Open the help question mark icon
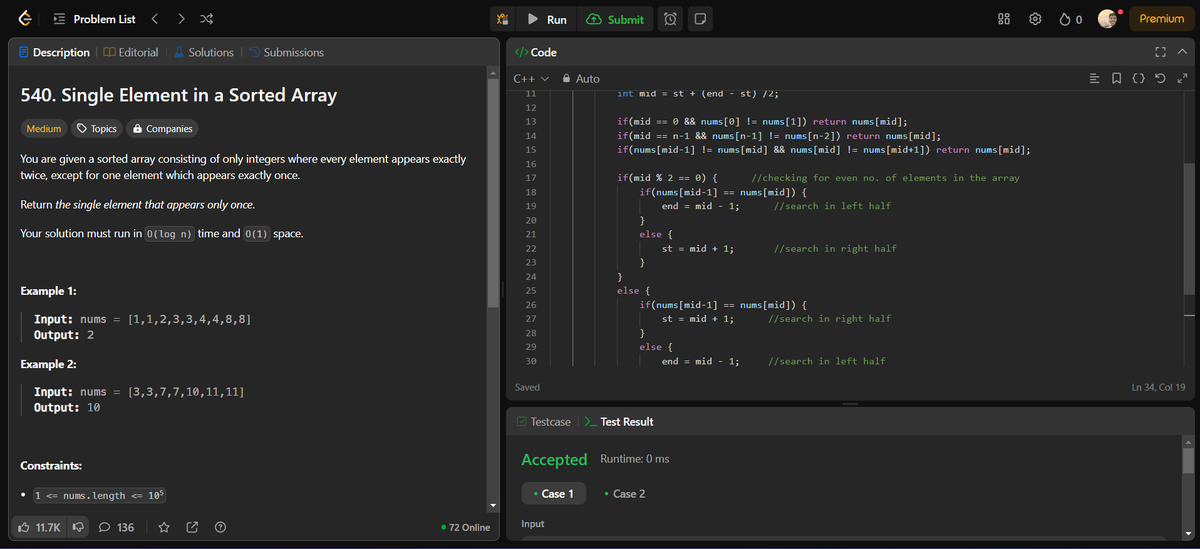 pyautogui.click(x=220, y=527)
